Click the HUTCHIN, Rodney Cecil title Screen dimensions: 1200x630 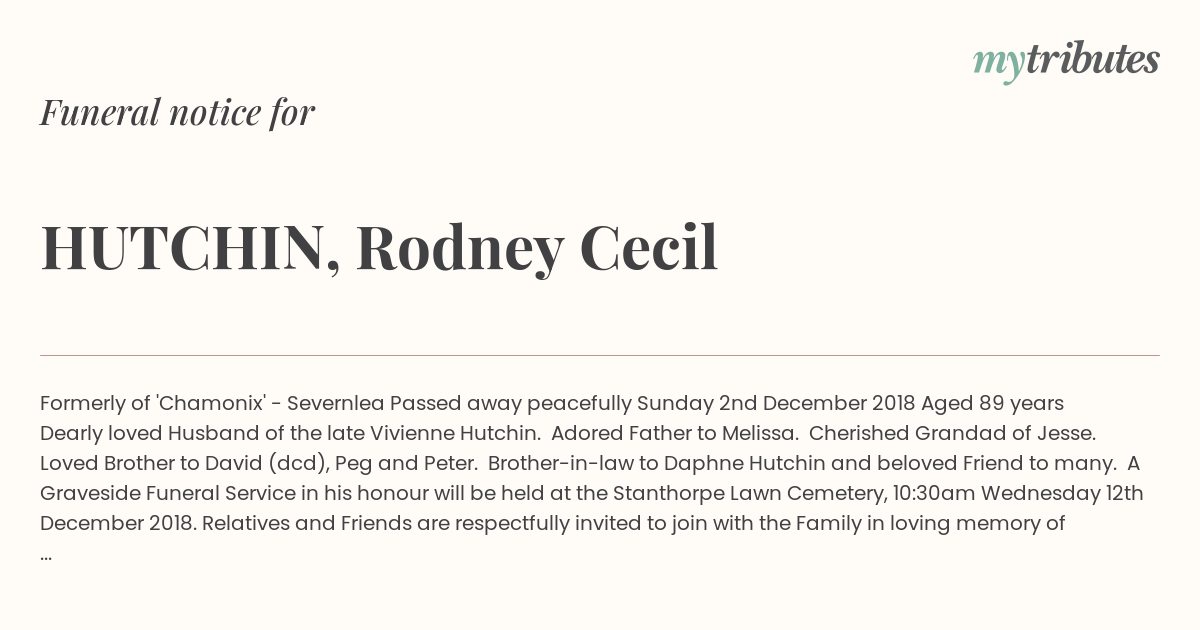click(x=379, y=248)
